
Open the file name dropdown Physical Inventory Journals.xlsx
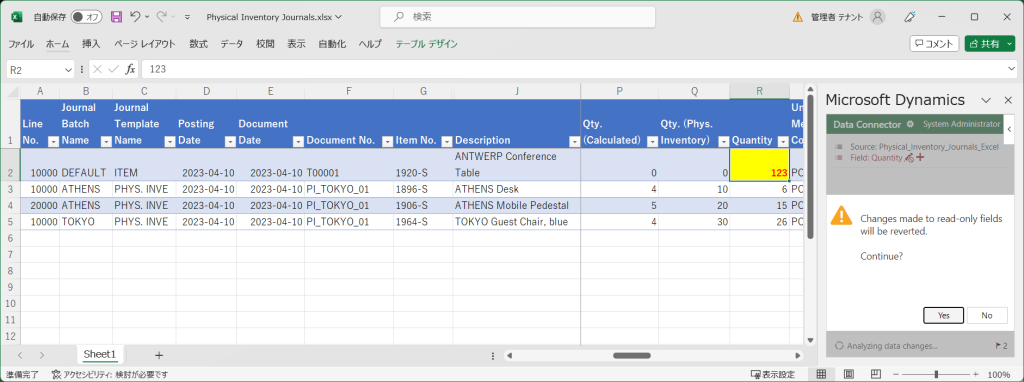point(274,18)
